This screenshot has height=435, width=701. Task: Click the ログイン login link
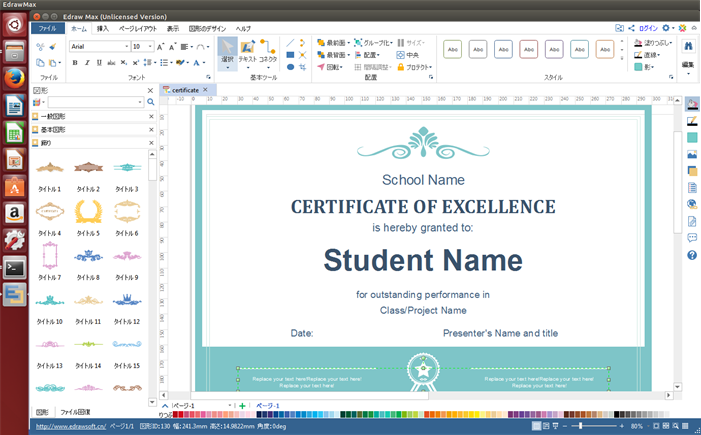pos(648,29)
